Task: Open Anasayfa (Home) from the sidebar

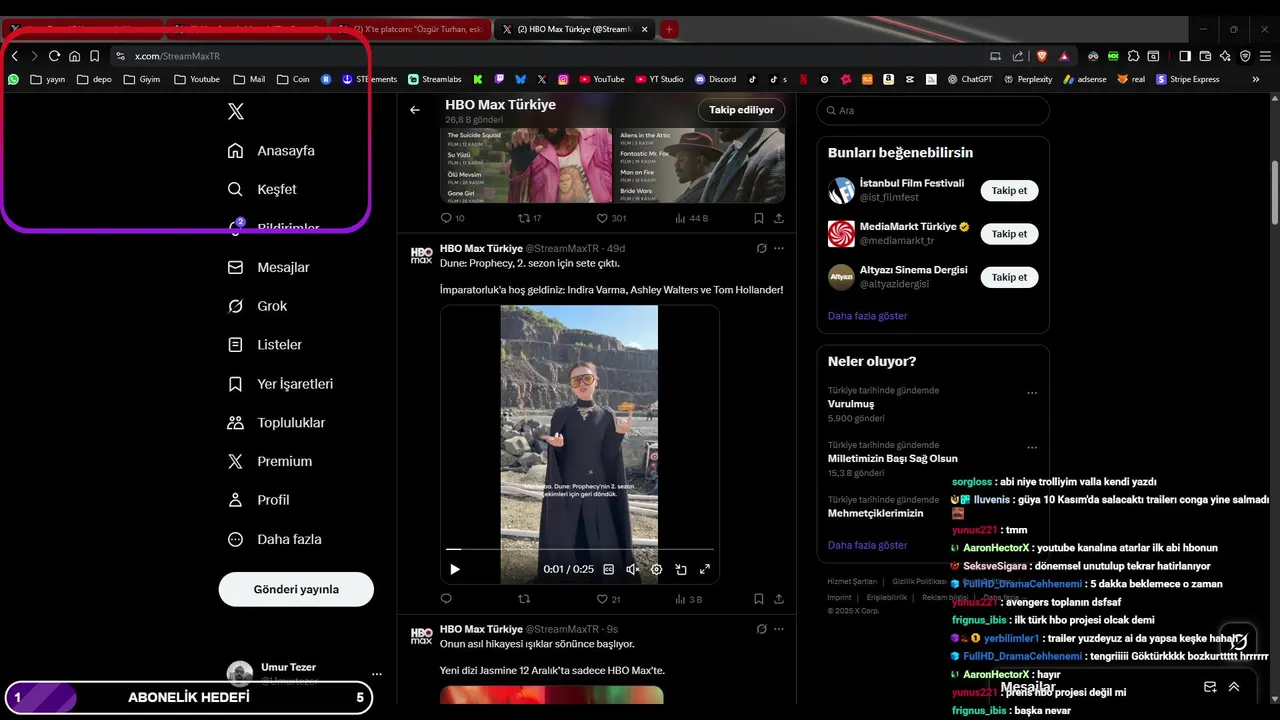Action: [x=271, y=151]
